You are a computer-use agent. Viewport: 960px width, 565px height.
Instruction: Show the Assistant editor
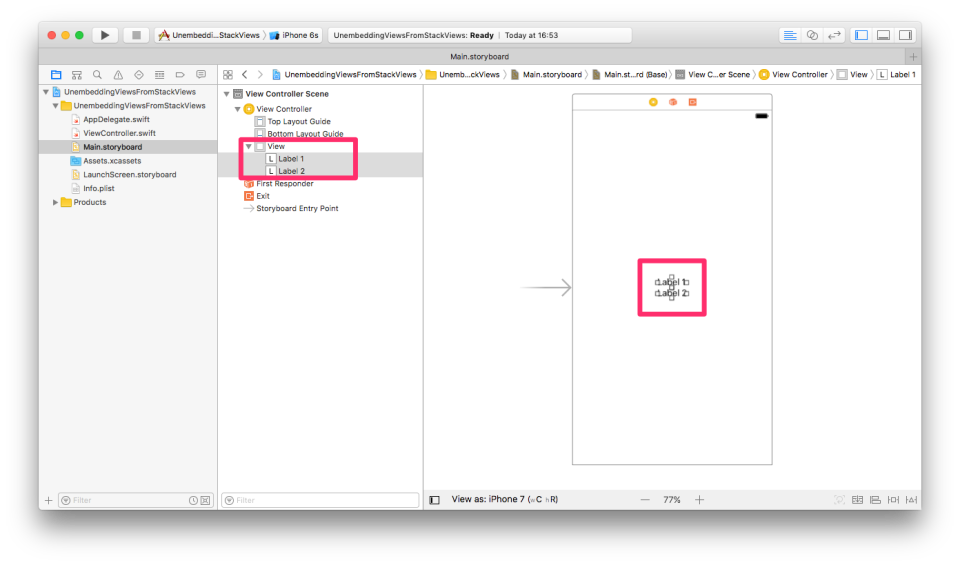pos(812,35)
